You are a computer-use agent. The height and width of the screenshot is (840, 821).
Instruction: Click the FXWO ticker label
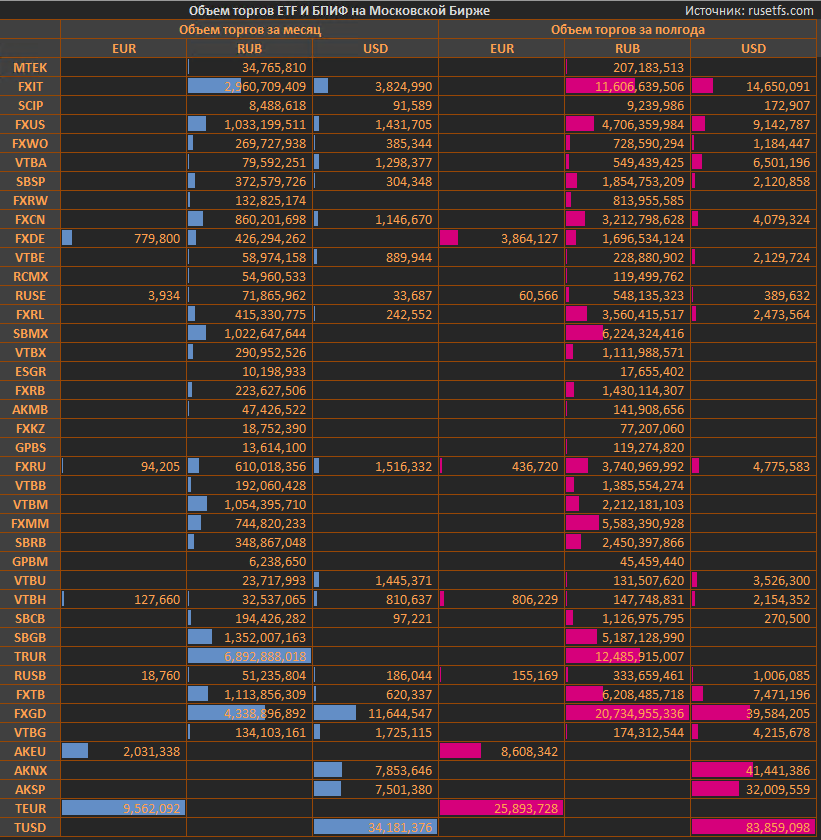pos(30,144)
